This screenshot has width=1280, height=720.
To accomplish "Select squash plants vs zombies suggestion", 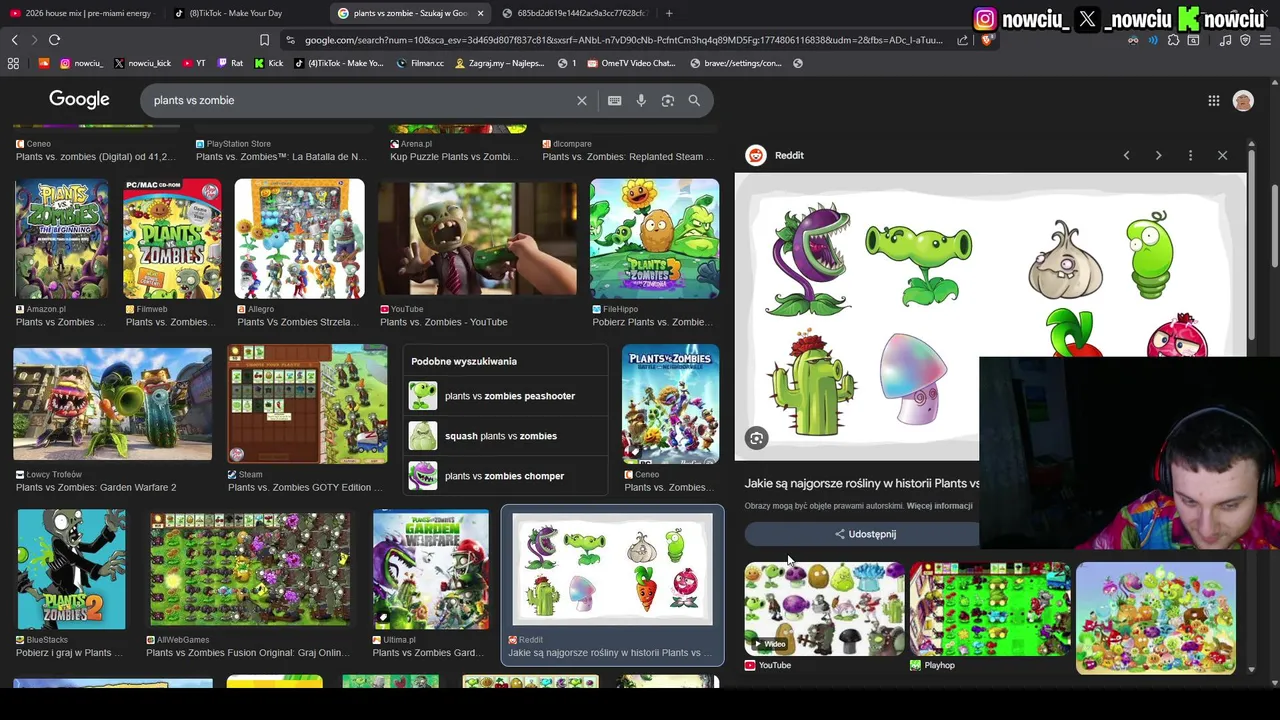I will pos(506,436).
